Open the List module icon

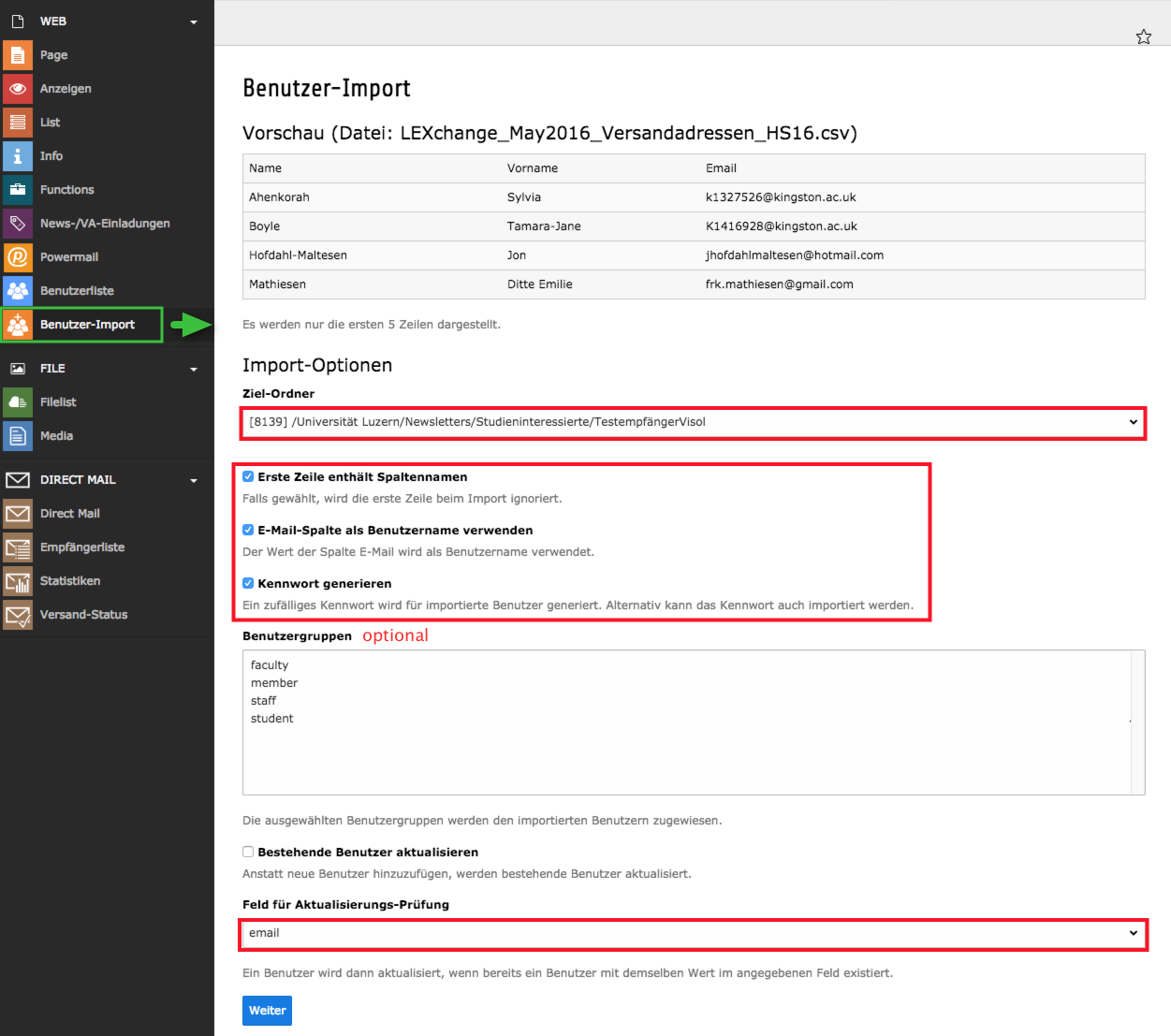point(18,123)
